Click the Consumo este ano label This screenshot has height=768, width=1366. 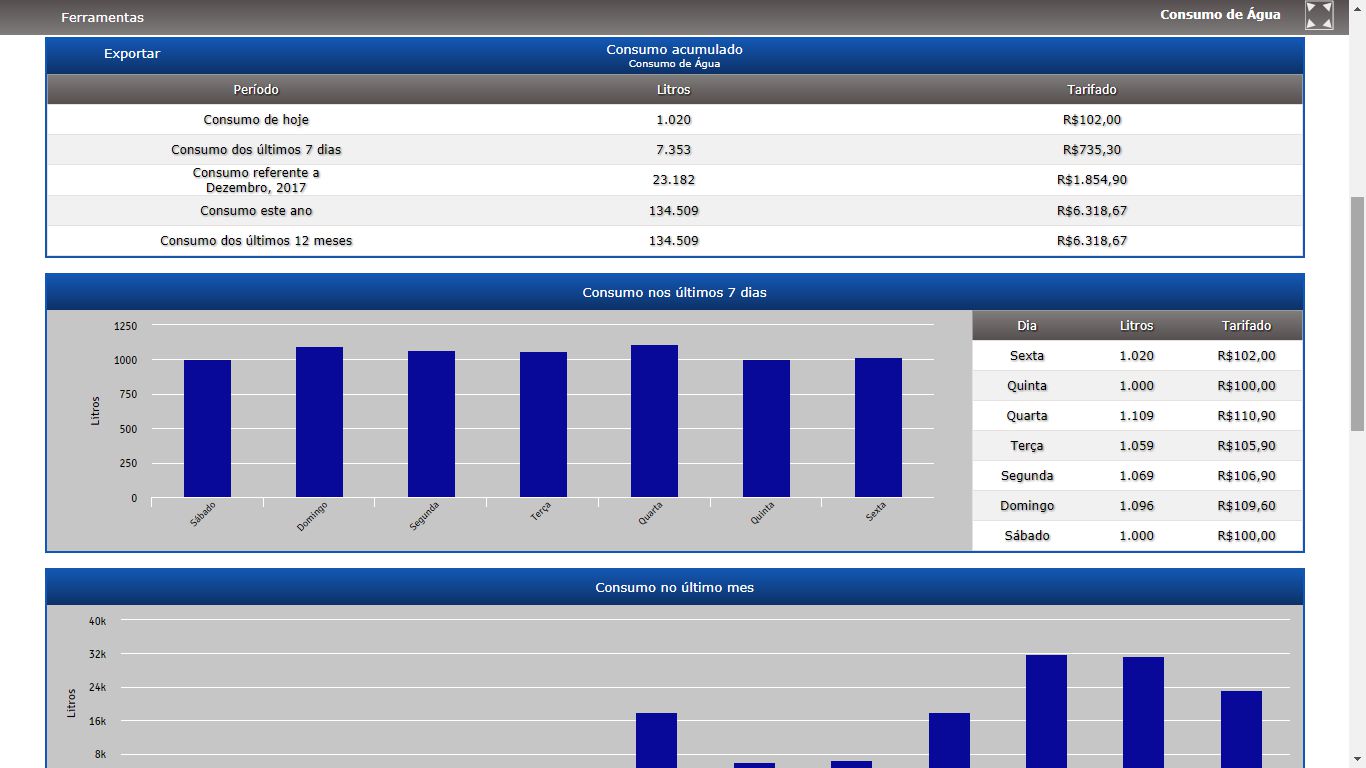click(x=256, y=211)
